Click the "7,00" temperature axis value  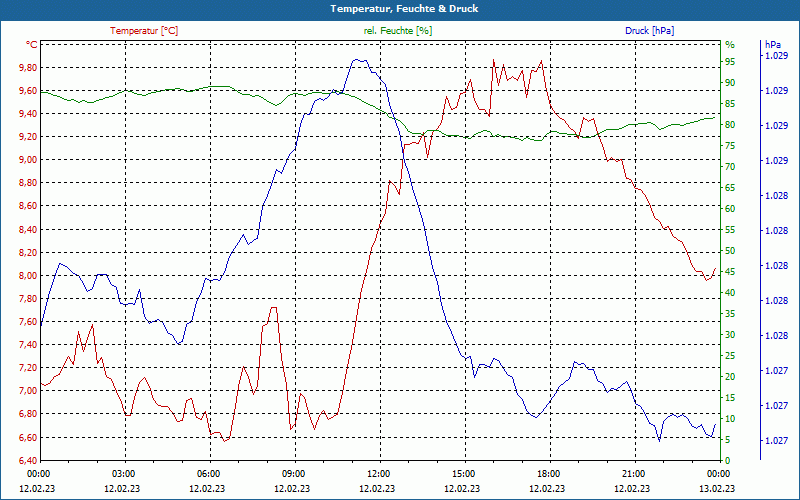tap(28, 391)
